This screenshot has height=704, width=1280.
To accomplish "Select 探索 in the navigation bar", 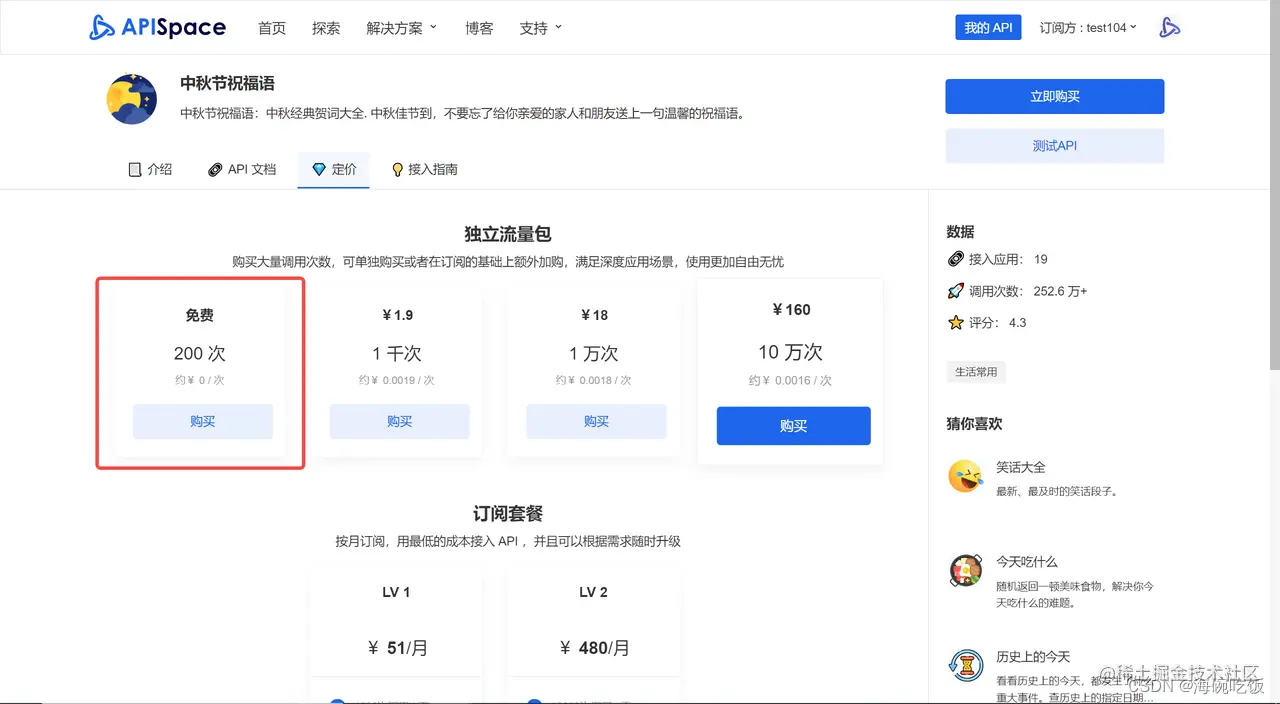I will click(326, 28).
